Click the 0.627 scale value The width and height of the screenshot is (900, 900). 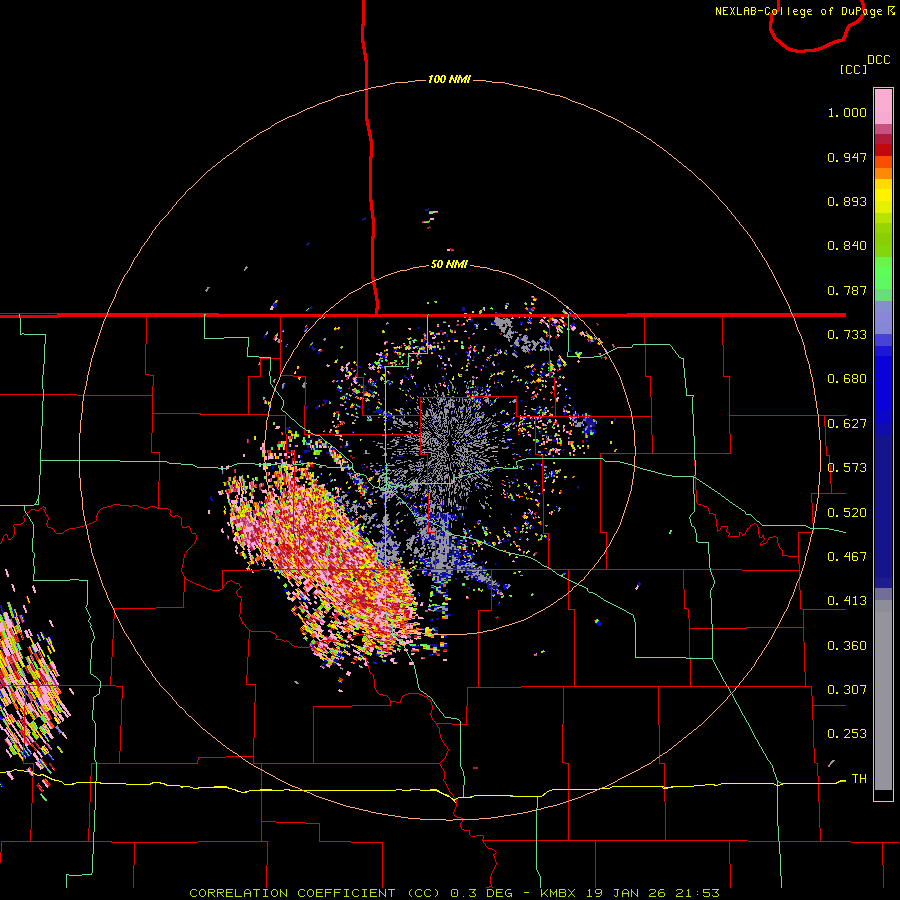pos(847,424)
